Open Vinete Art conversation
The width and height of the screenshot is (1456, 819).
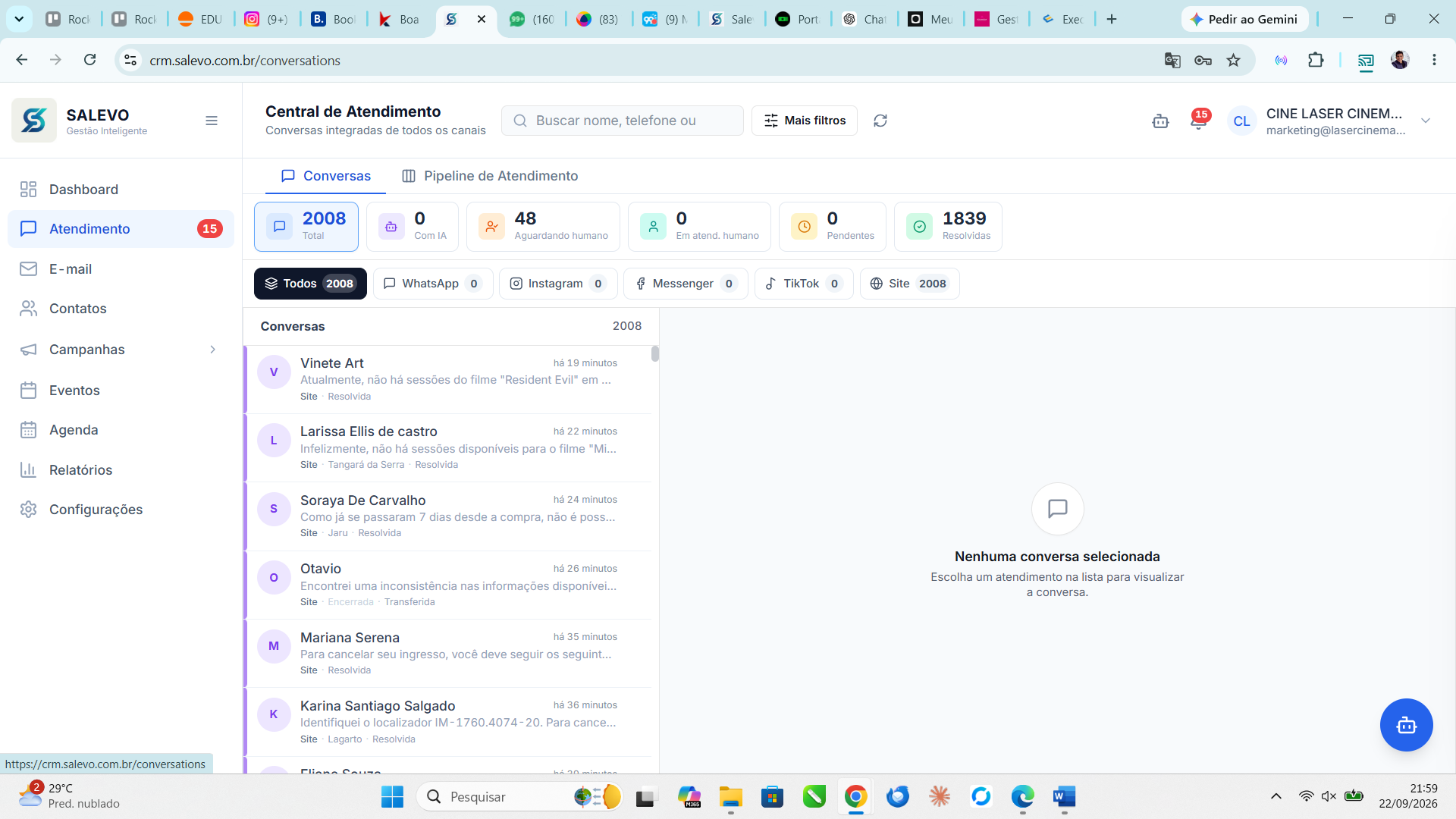click(x=447, y=379)
